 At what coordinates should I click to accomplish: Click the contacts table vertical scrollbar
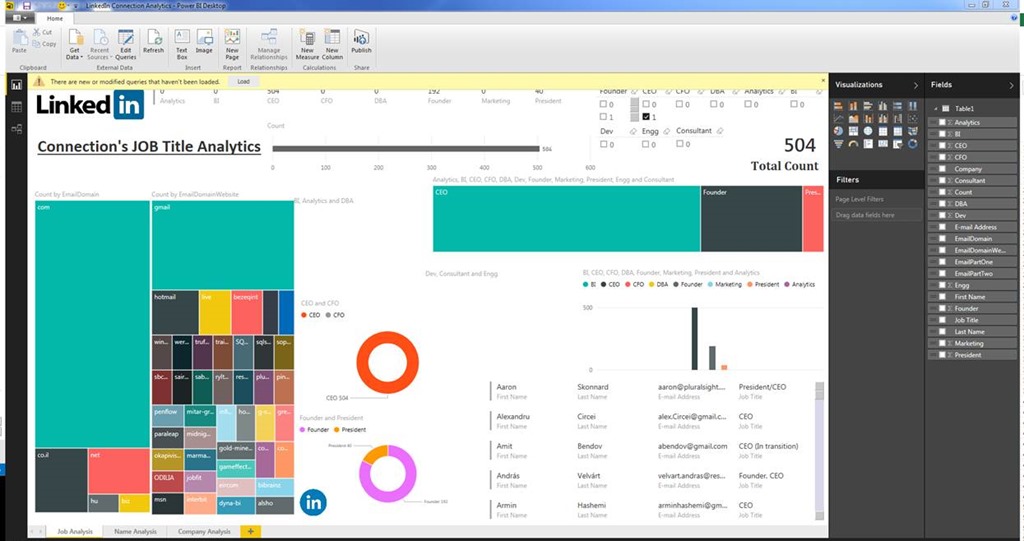click(820, 450)
